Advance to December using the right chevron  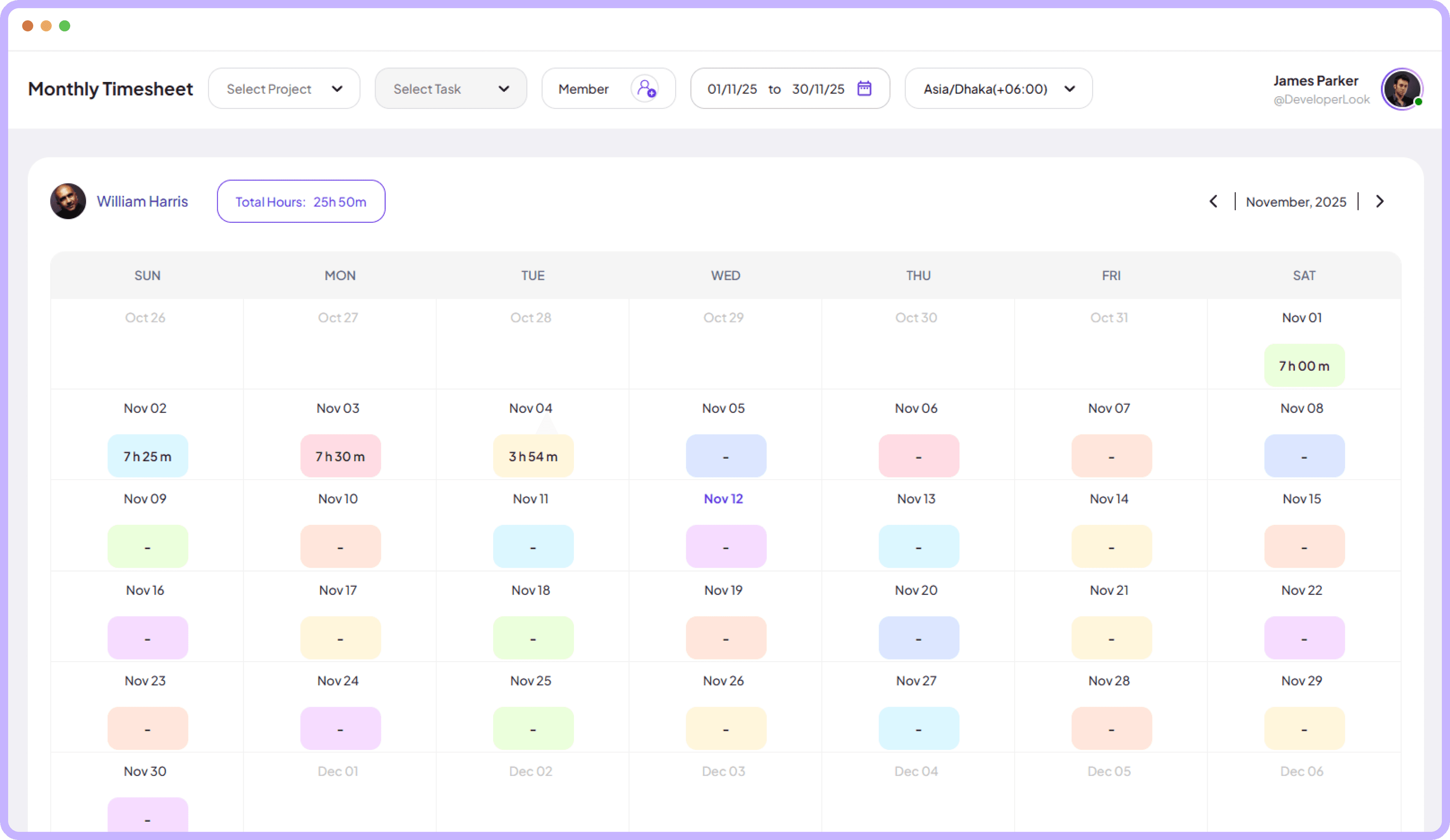(x=1379, y=201)
